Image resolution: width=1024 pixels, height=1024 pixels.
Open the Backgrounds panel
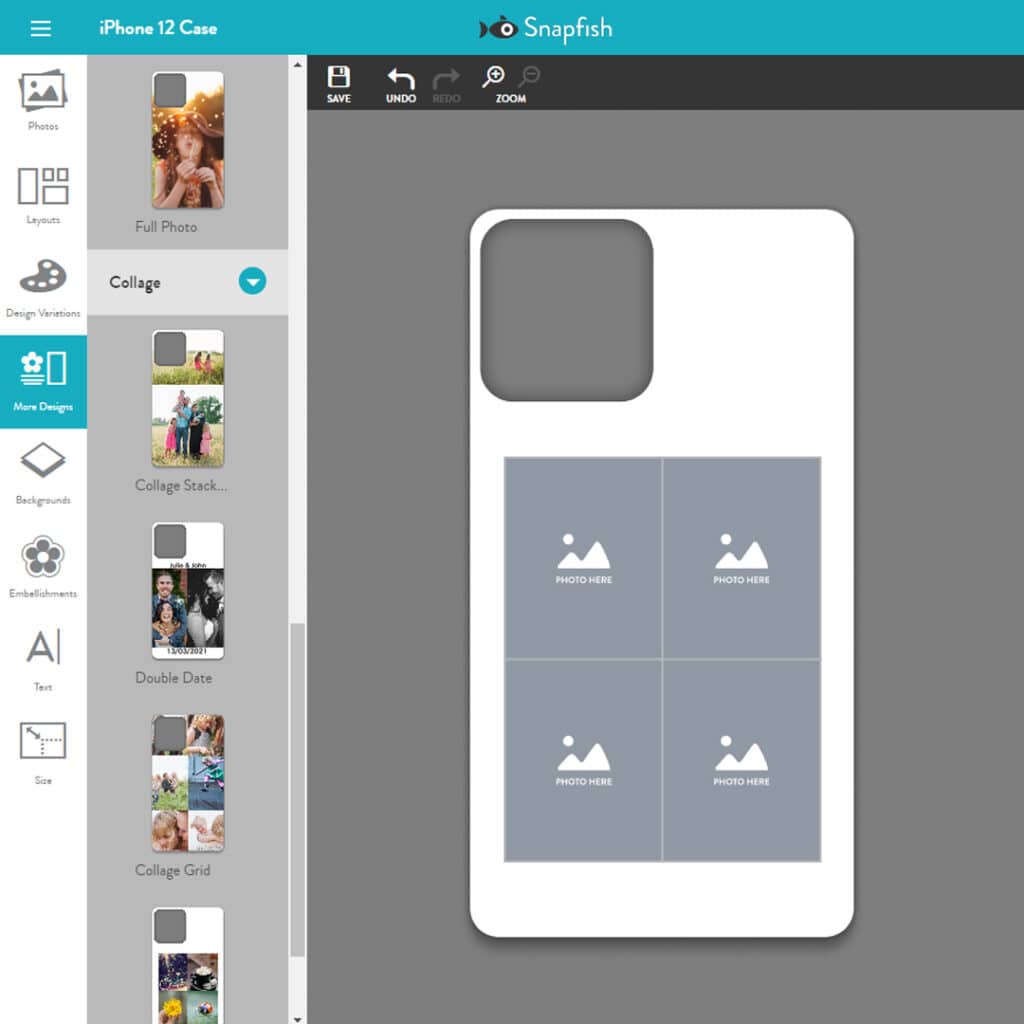tap(41, 470)
